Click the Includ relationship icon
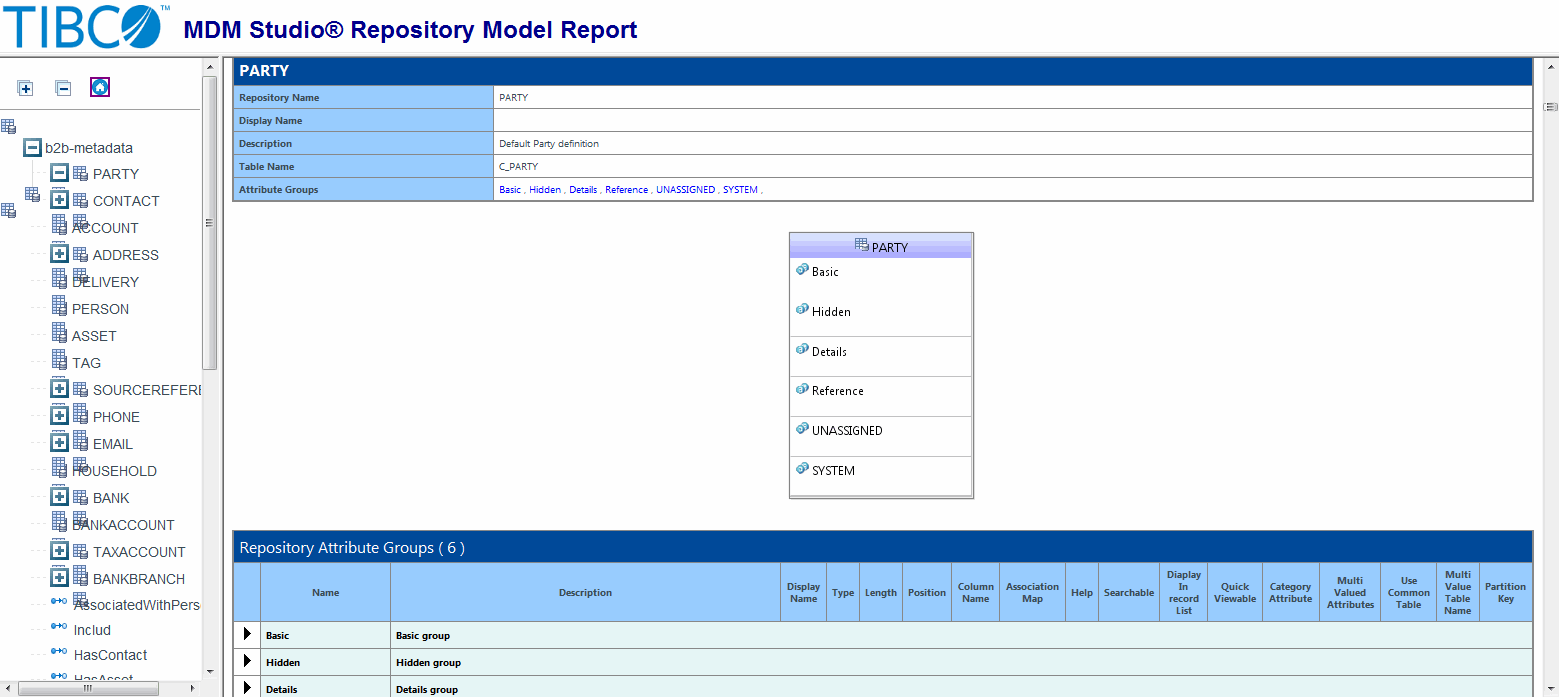This screenshot has height=697, width=1559. click(x=59, y=628)
